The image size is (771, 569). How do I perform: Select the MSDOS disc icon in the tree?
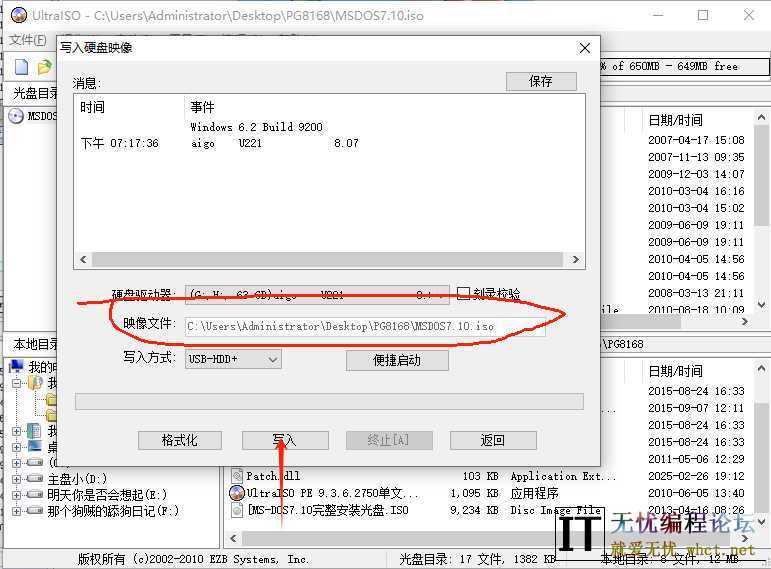tap(16, 116)
